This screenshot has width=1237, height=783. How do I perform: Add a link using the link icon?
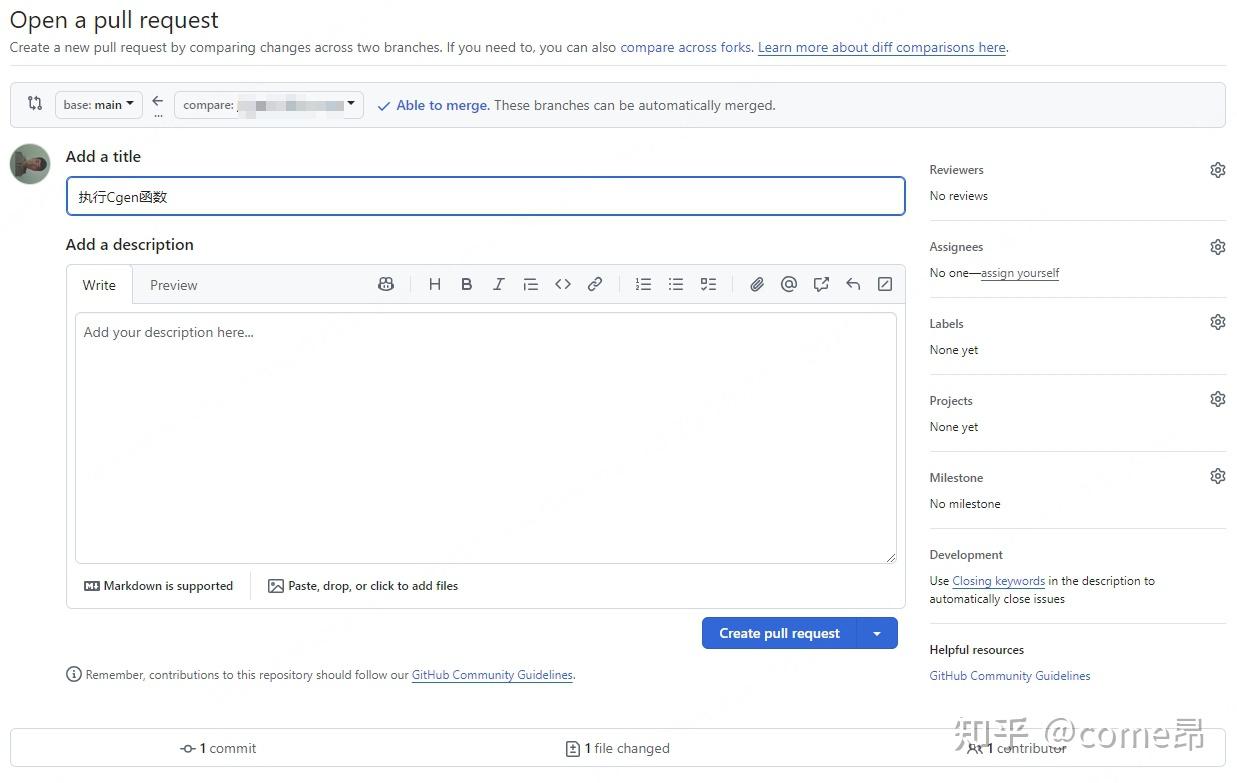click(595, 285)
